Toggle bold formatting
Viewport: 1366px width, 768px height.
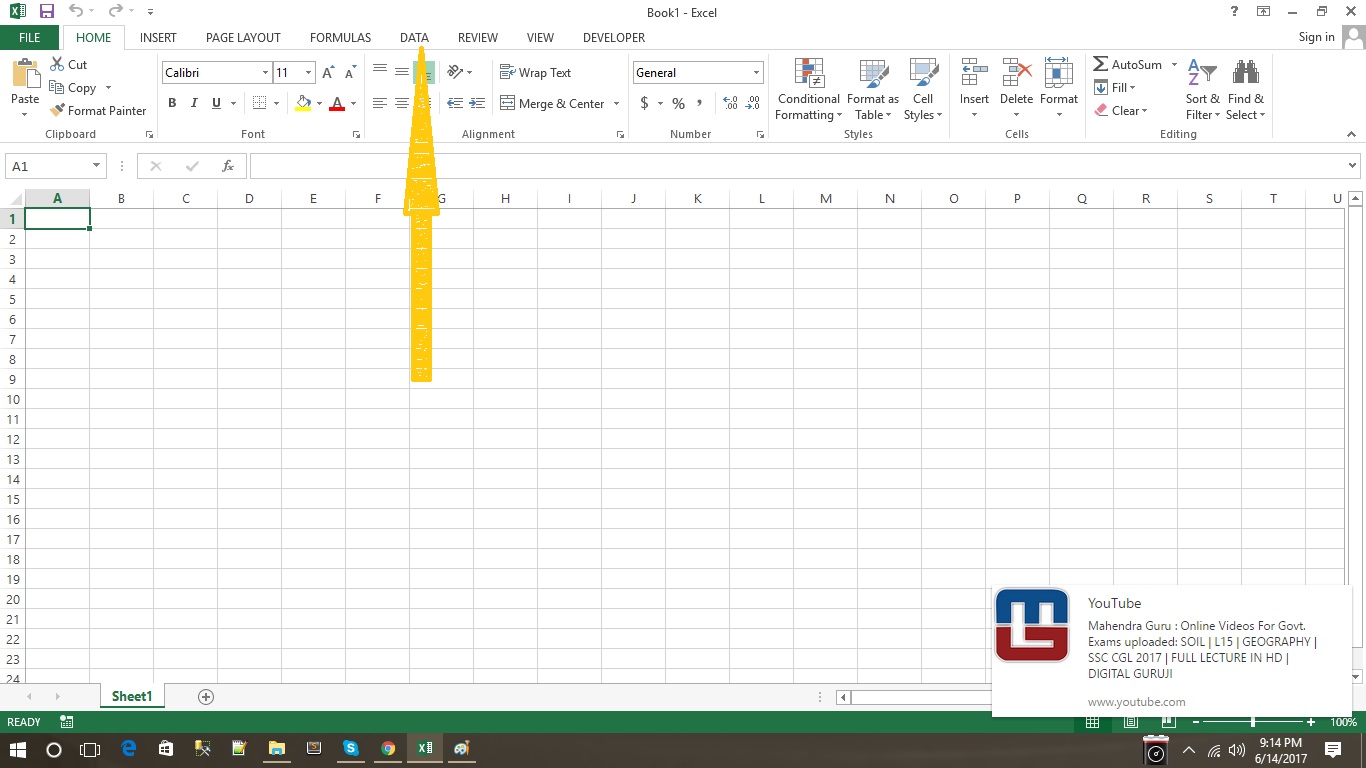coord(172,103)
